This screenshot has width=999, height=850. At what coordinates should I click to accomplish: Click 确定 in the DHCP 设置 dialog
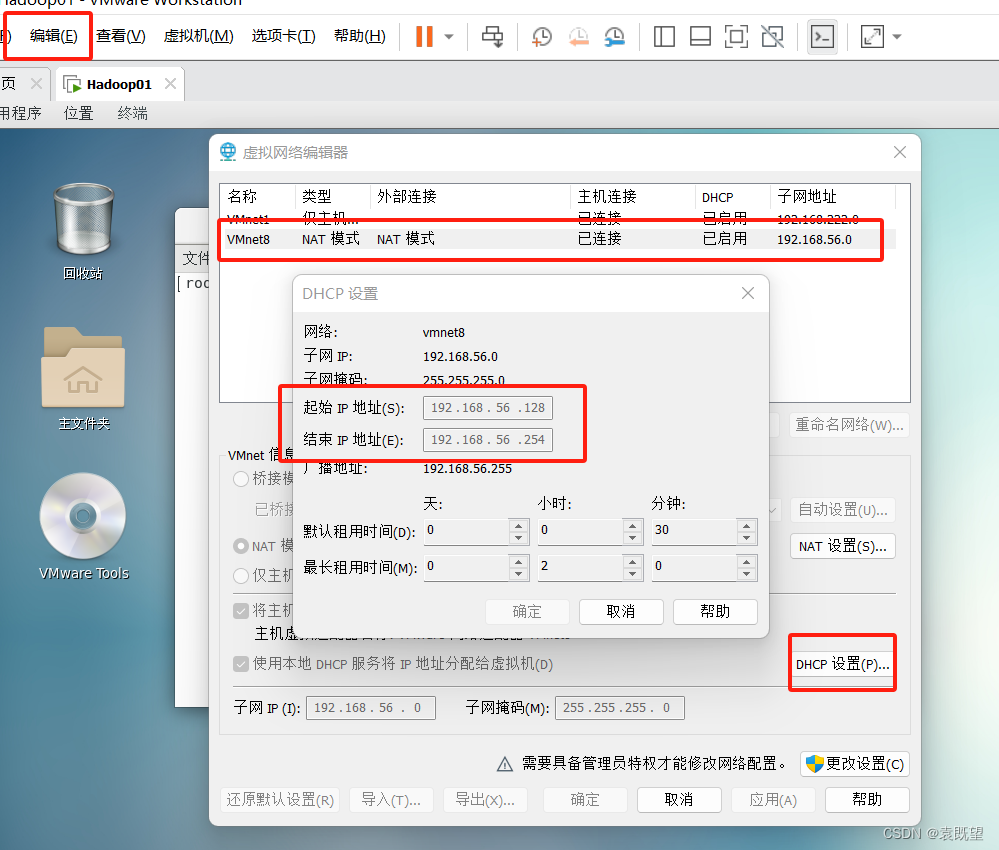click(x=528, y=612)
